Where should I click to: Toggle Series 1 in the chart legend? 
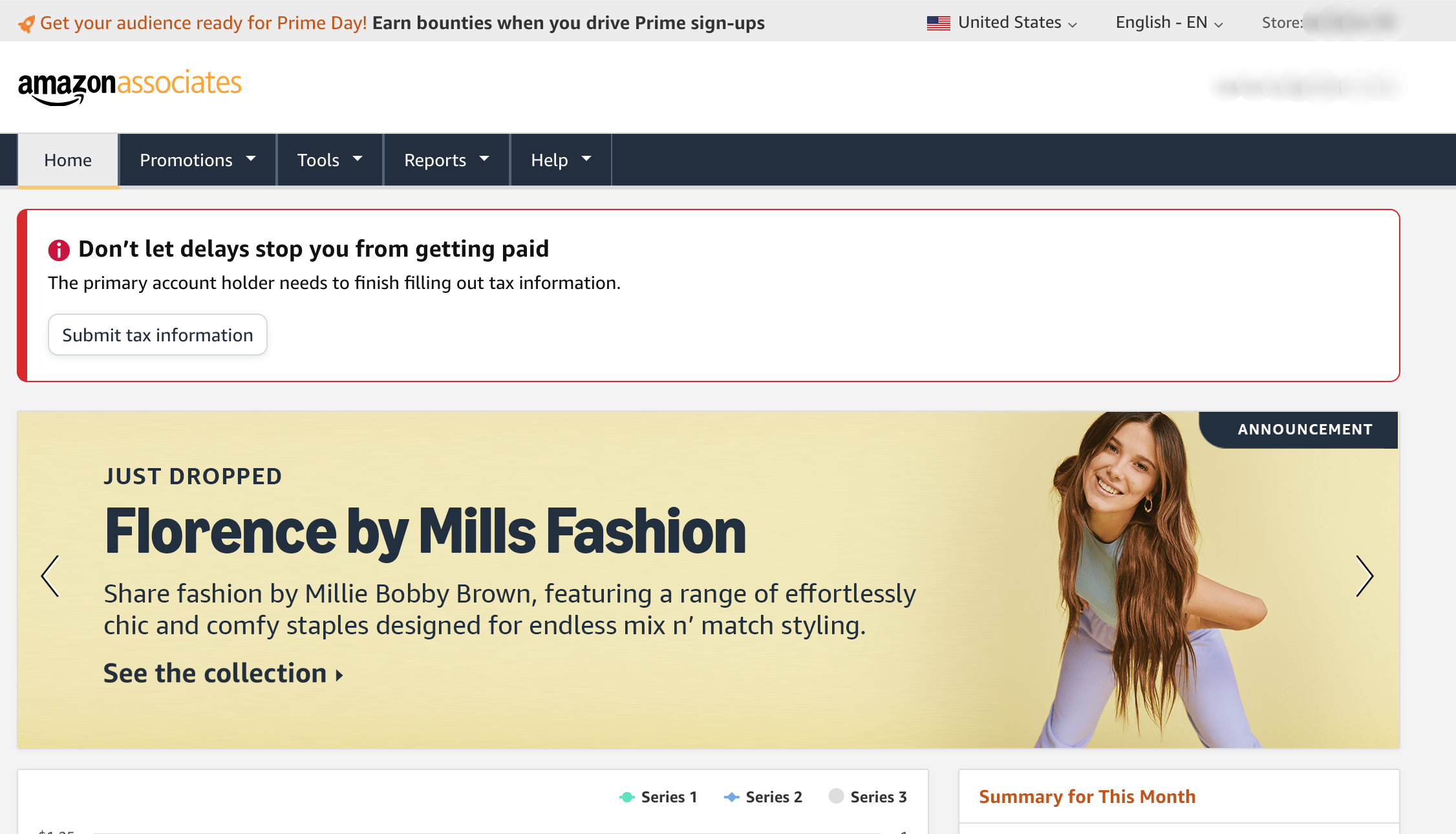[658, 797]
